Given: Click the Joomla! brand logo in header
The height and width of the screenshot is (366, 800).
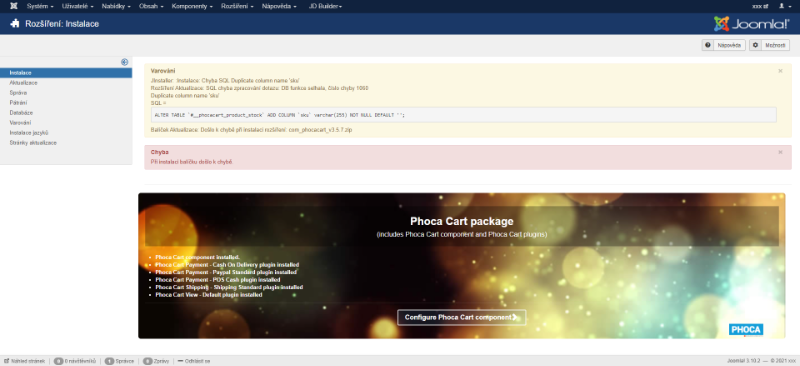Looking at the screenshot, I should tap(752, 23).
